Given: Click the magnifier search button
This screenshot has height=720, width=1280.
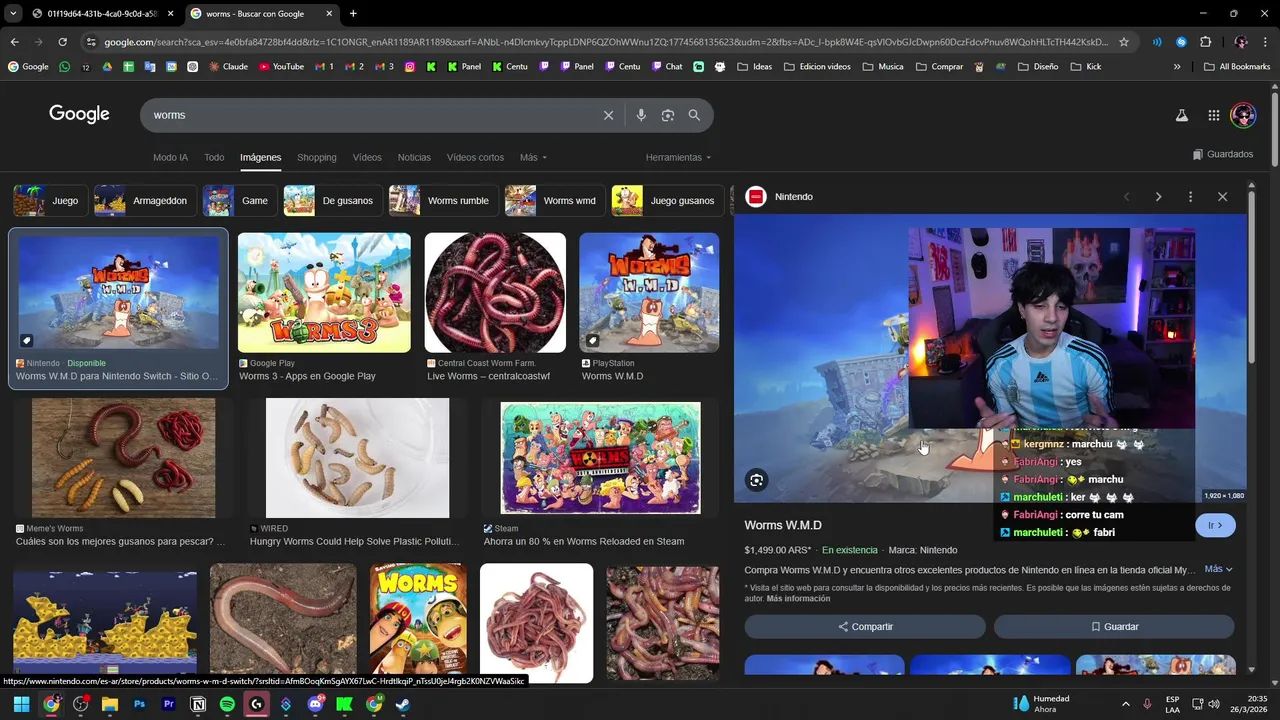Looking at the screenshot, I should point(694,115).
